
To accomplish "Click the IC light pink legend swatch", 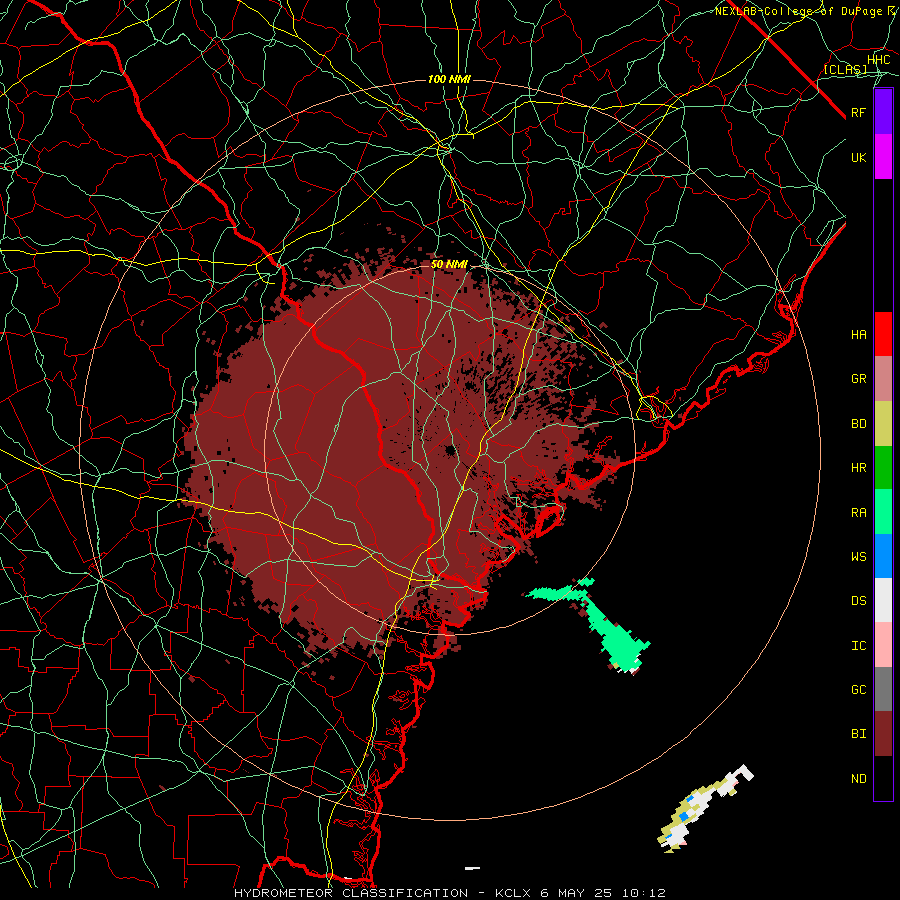I will pyautogui.click(x=883, y=645).
